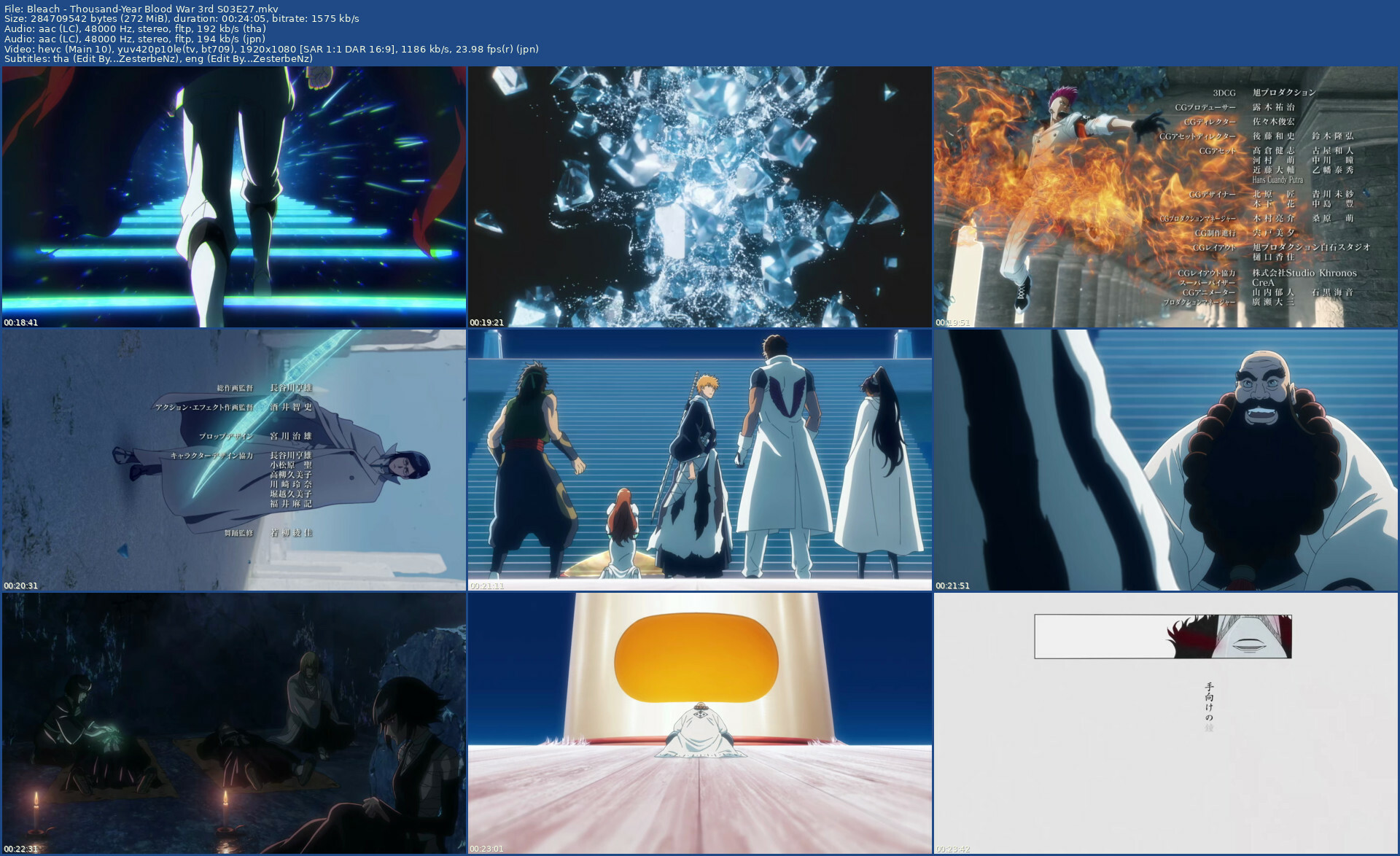Click the '3DCG' credit label
Screen dimensions: 1400x856
(x=1224, y=93)
